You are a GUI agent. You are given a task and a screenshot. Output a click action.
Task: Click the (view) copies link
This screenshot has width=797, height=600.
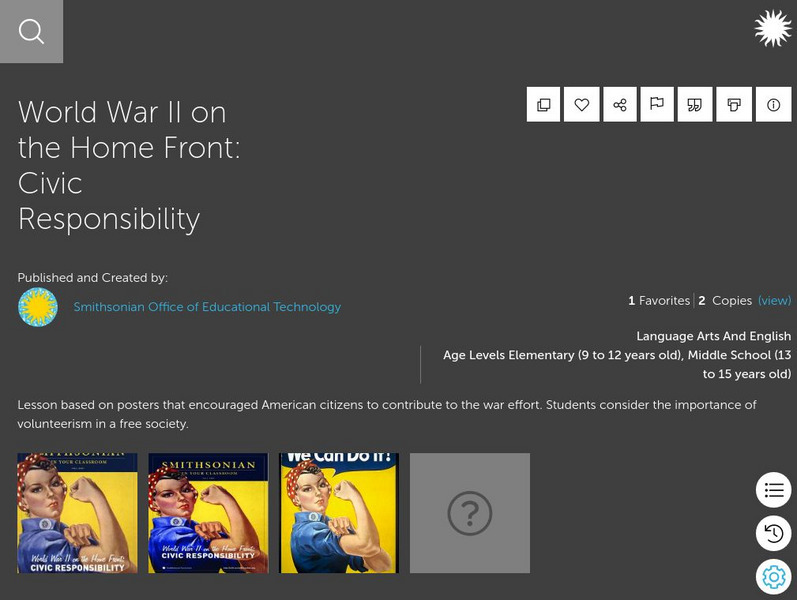coord(774,301)
